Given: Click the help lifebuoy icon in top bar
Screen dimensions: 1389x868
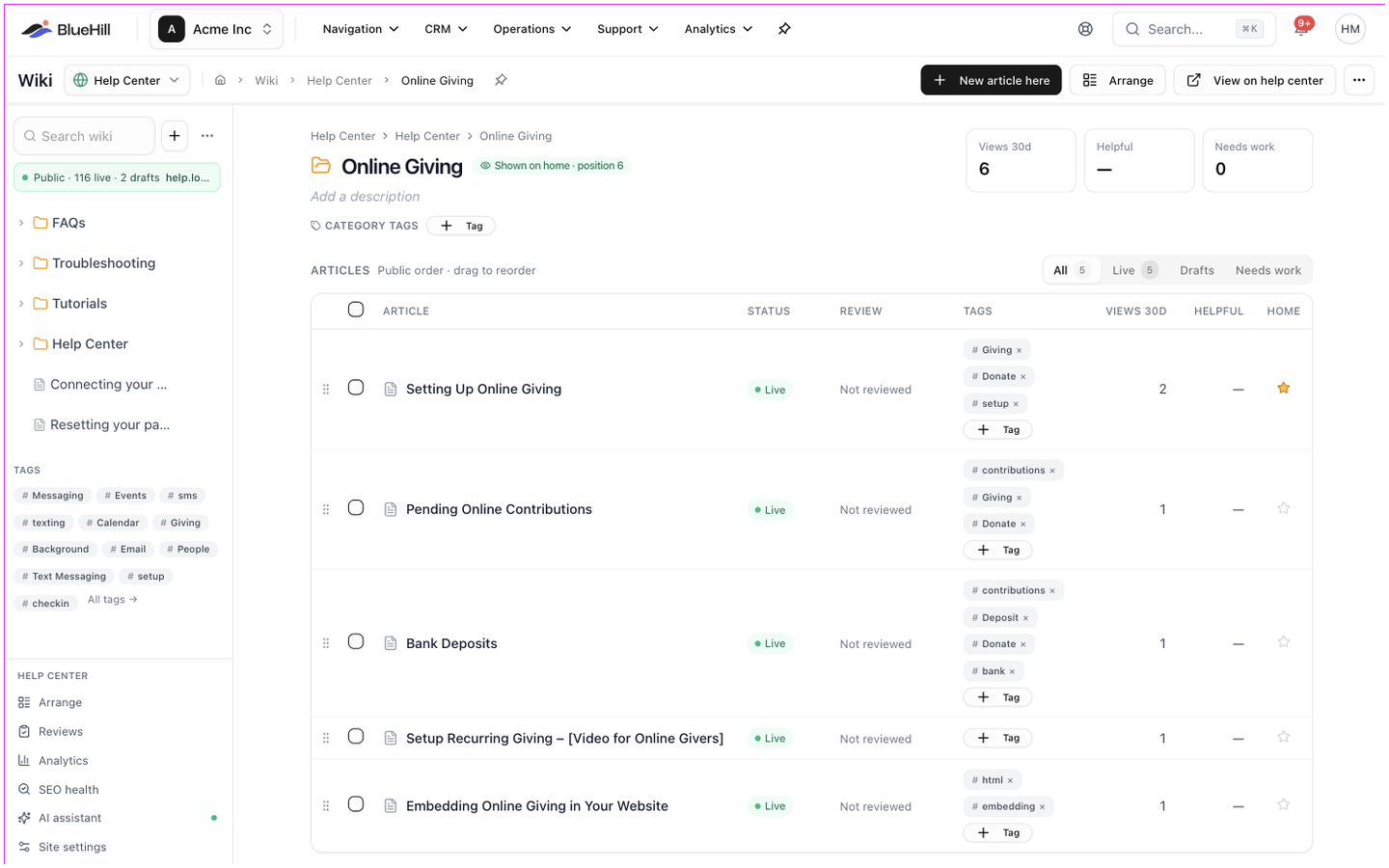Looking at the screenshot, I should 1085,29.
